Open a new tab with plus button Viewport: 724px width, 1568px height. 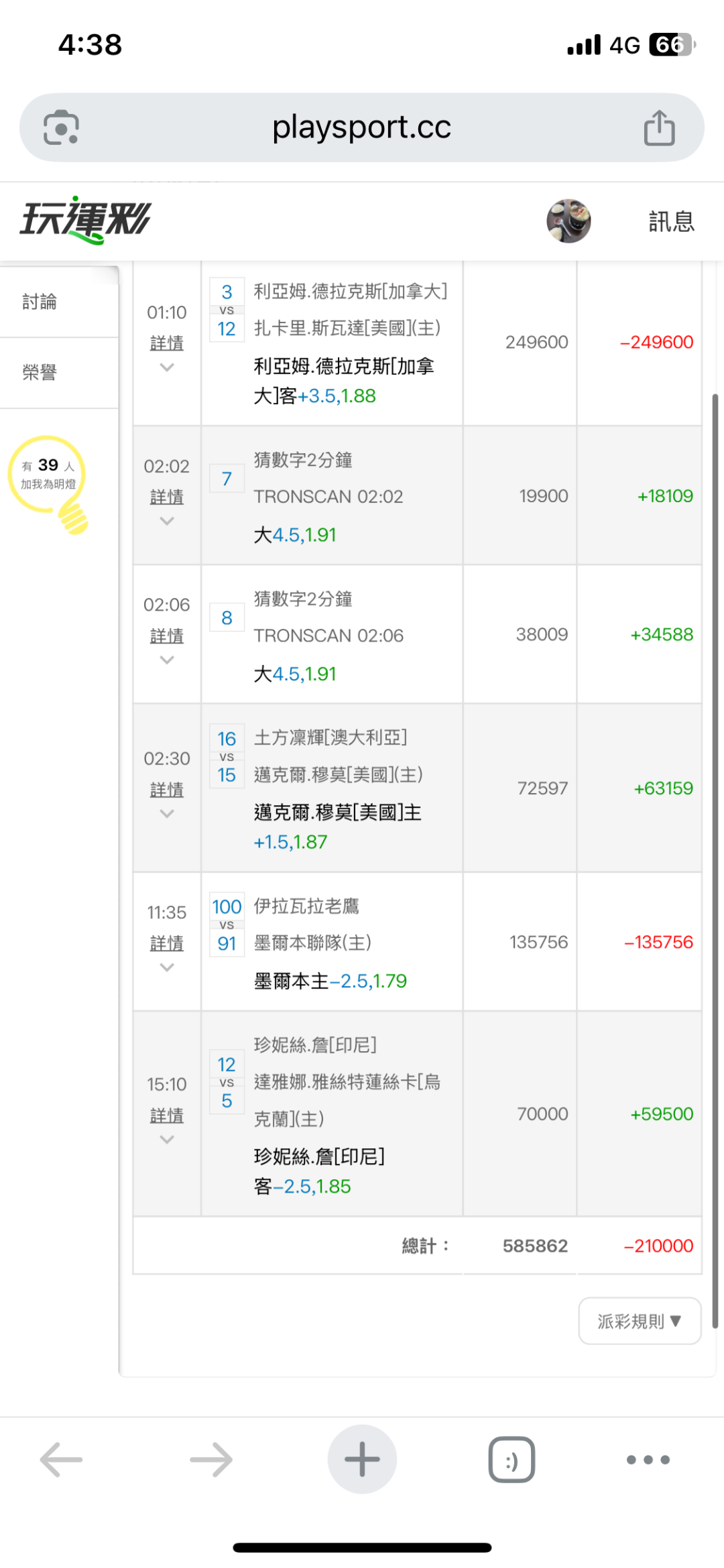362,1459
